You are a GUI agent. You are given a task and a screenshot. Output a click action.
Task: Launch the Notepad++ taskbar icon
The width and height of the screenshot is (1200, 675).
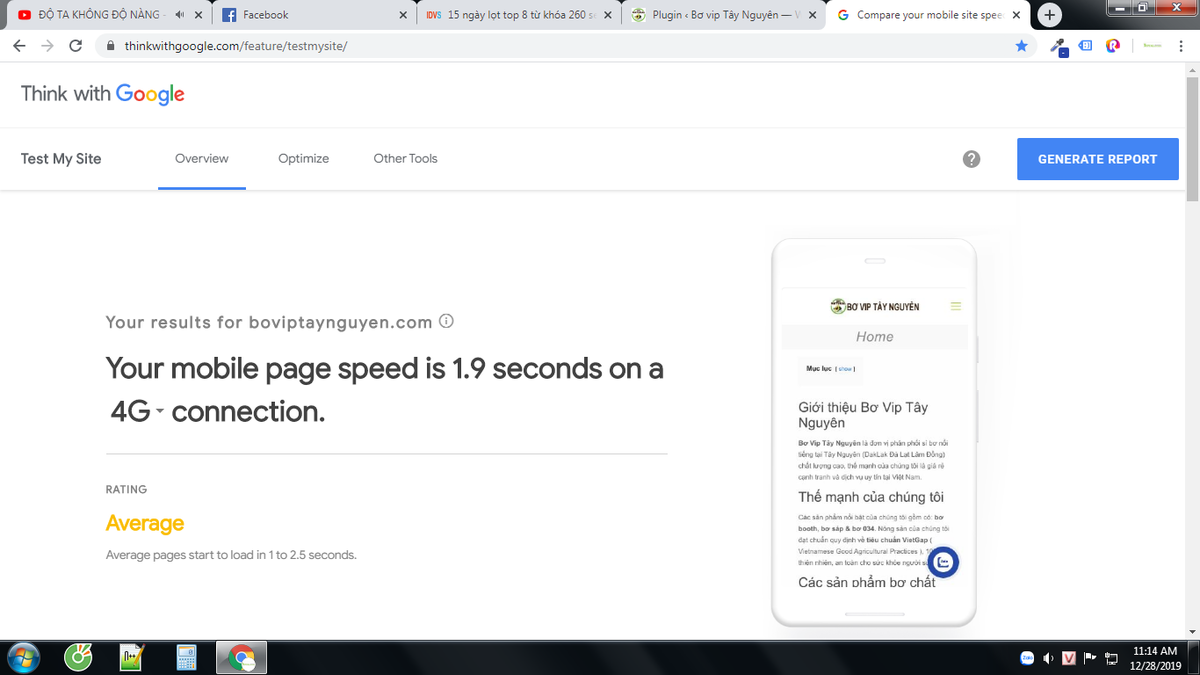coord(132,657)
